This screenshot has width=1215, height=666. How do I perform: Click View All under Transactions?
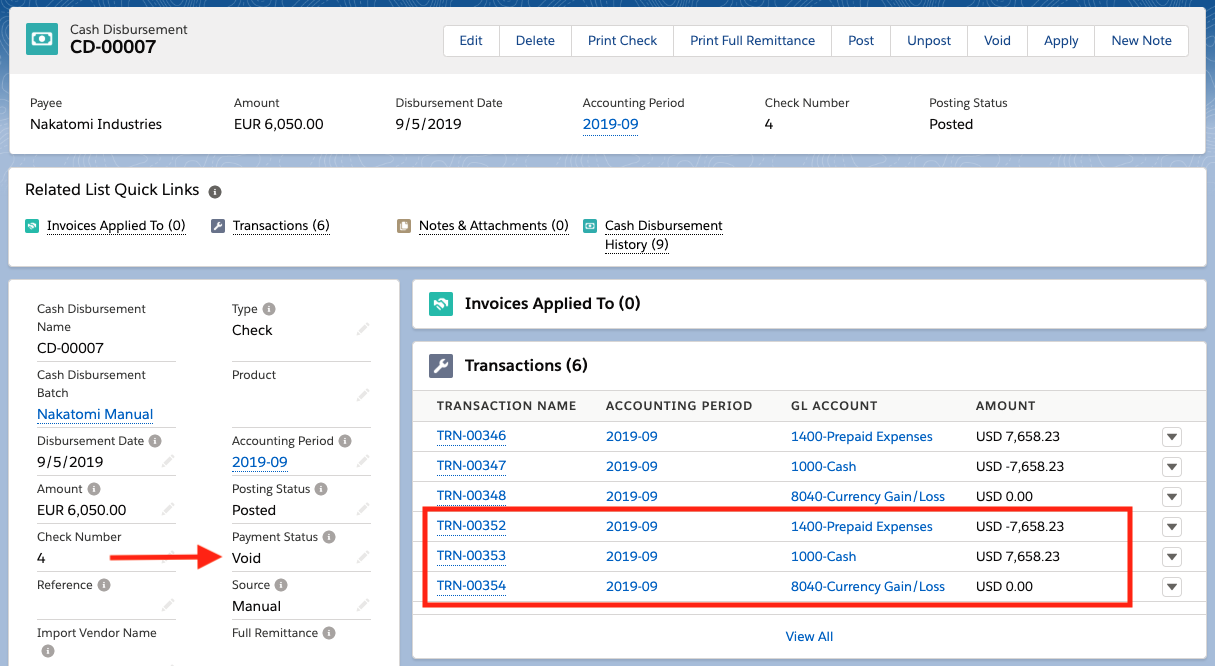click(x=809, y=637)
